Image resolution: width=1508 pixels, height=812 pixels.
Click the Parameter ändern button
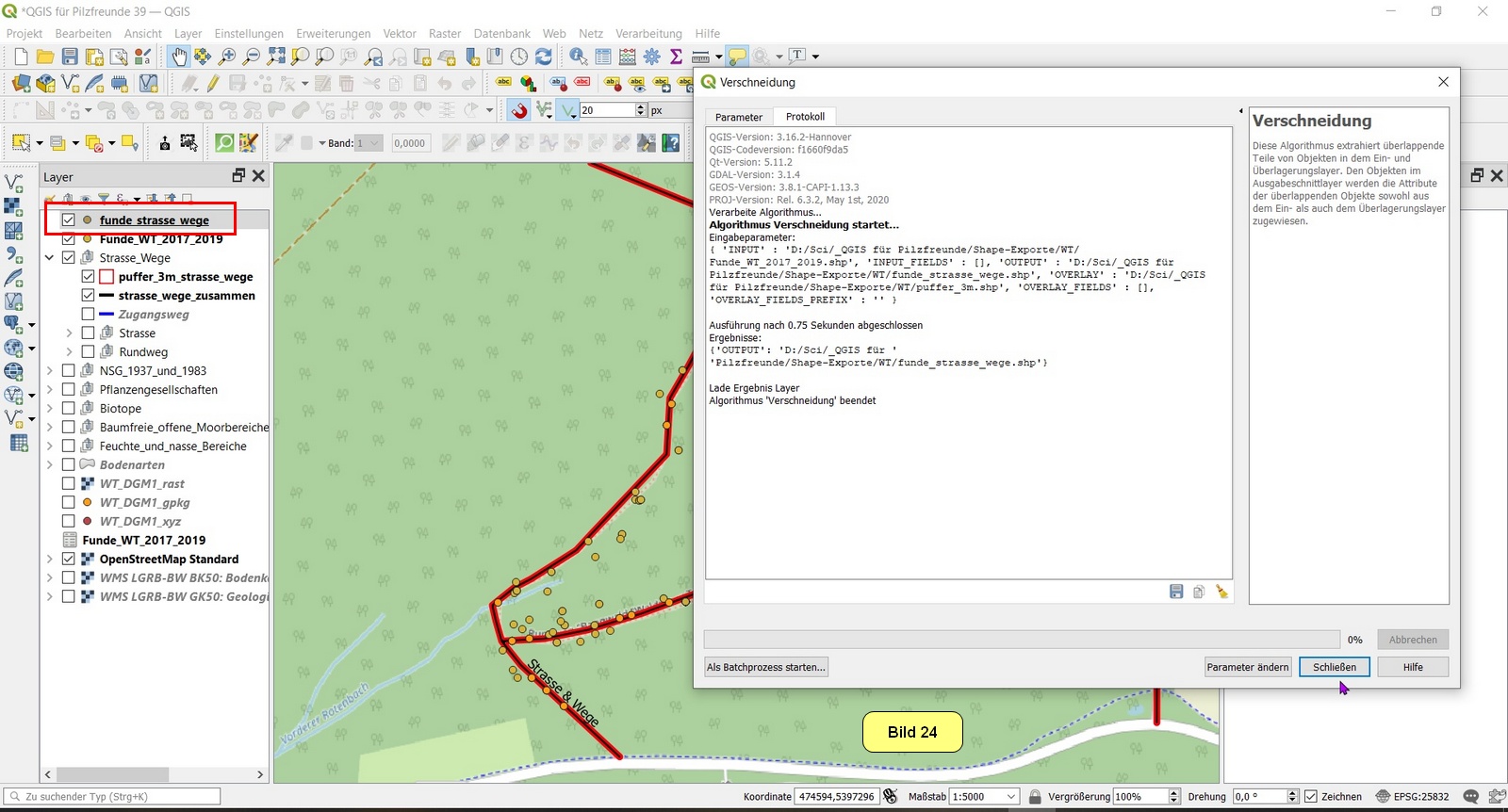pyautogui.click(x=1247, y=667)
